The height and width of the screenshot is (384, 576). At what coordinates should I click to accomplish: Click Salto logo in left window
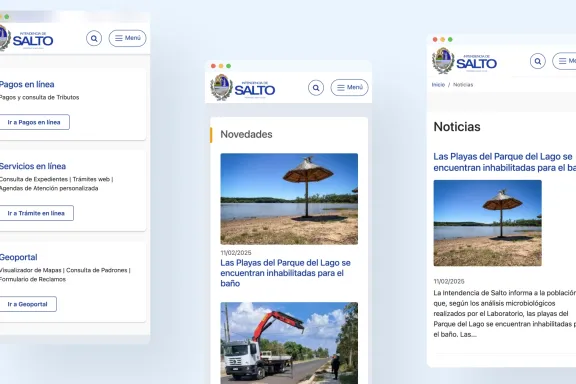coord(26,38)
